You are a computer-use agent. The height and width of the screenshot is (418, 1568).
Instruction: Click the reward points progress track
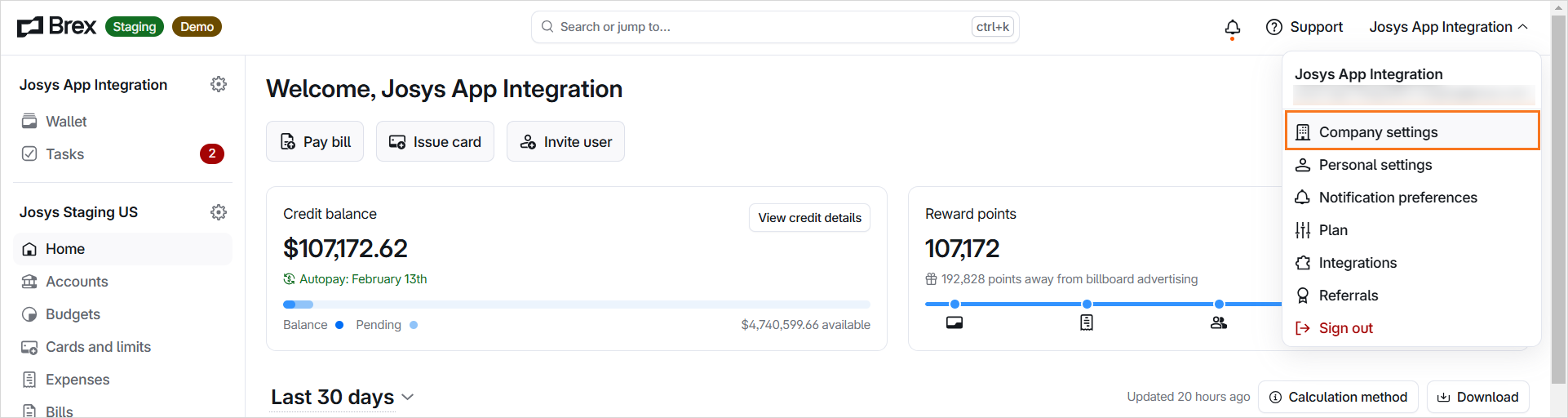[x=1103, y=305]
